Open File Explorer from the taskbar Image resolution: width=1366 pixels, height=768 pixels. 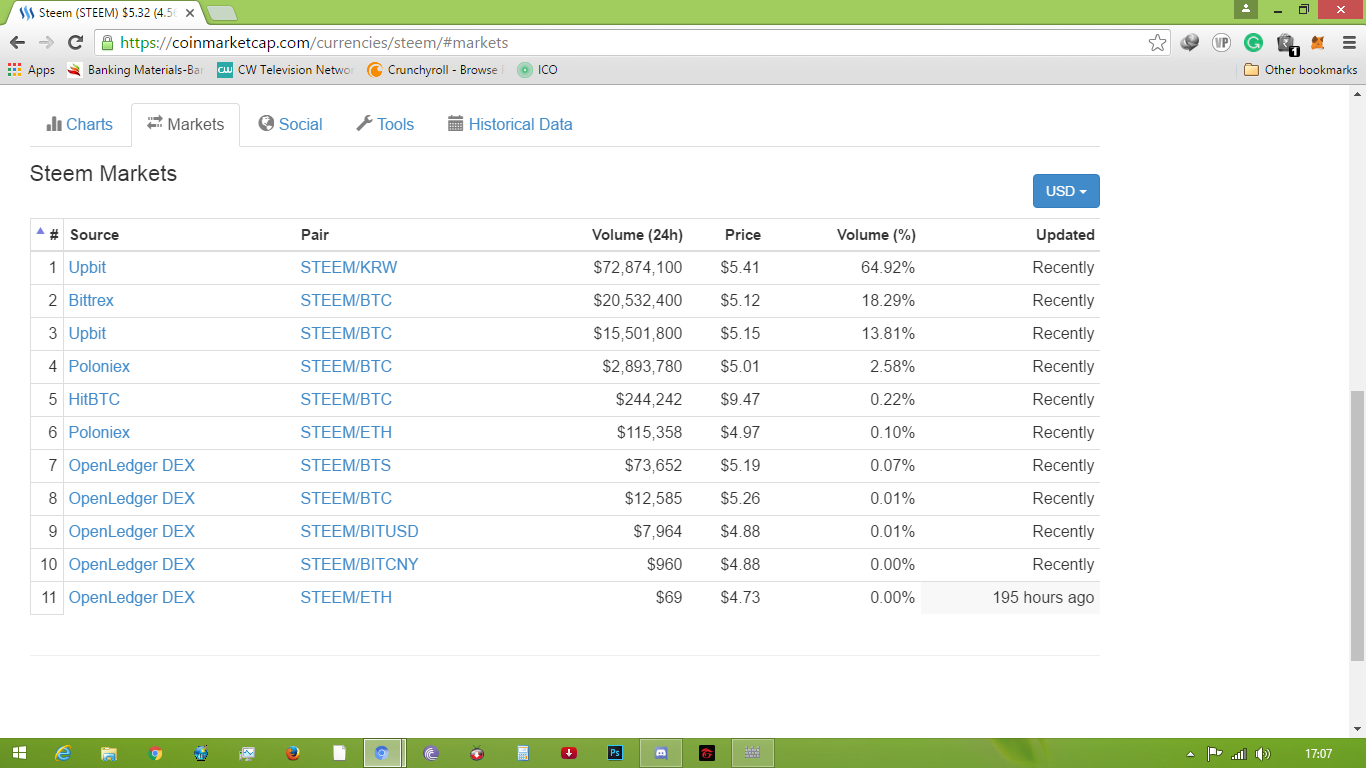(109, 753)
